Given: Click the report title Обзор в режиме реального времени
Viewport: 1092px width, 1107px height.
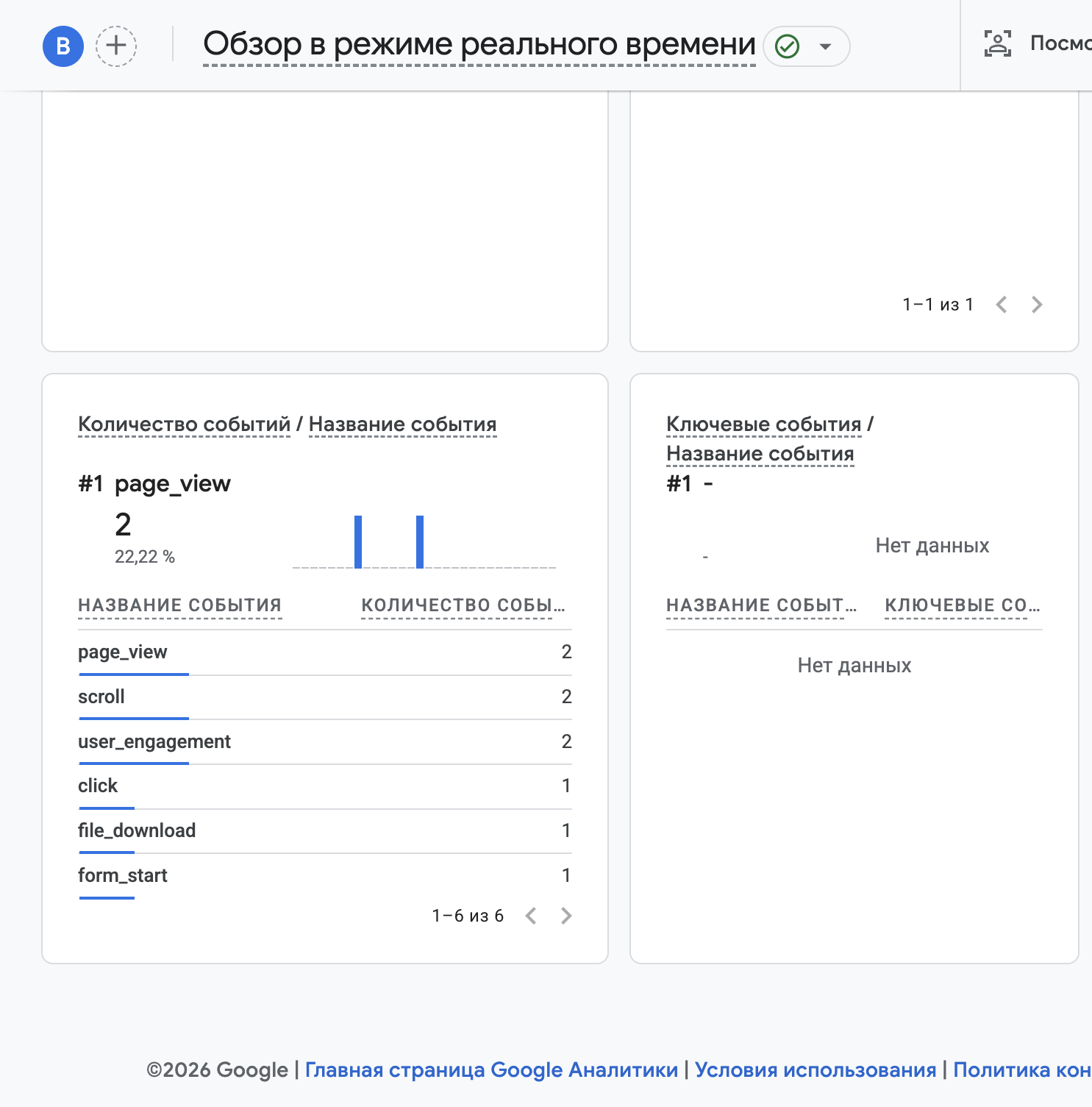Looking at the screenshot, I should pos(479,45).
